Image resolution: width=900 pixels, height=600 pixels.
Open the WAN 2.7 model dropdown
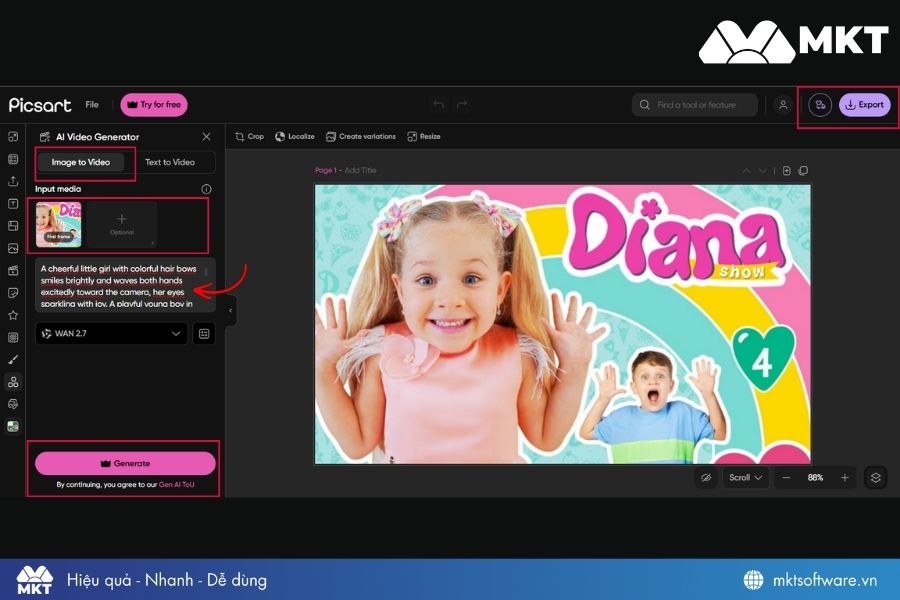tap(110, 333)
